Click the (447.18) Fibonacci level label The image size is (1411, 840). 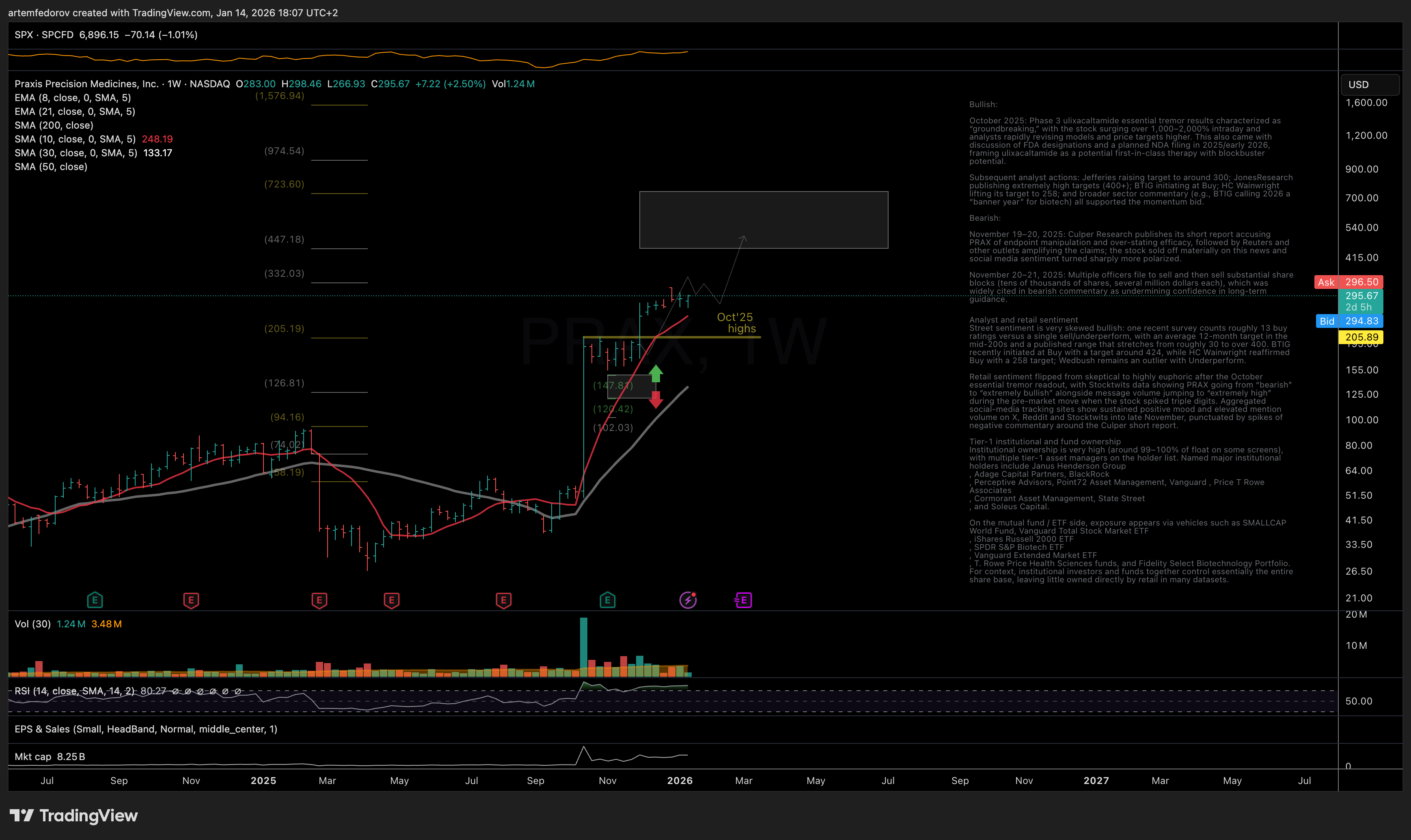[284, 239]
